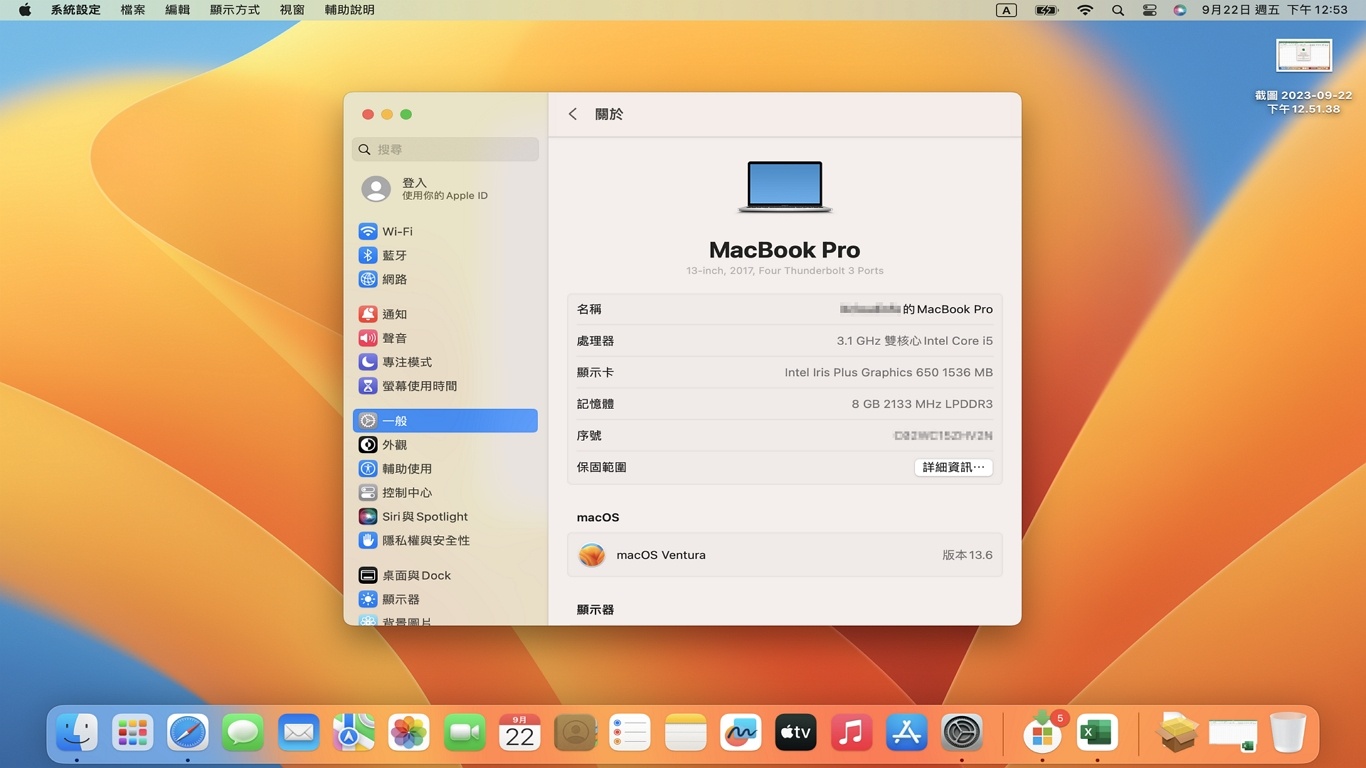Open Messages from the Dock

tap(243, 733)
